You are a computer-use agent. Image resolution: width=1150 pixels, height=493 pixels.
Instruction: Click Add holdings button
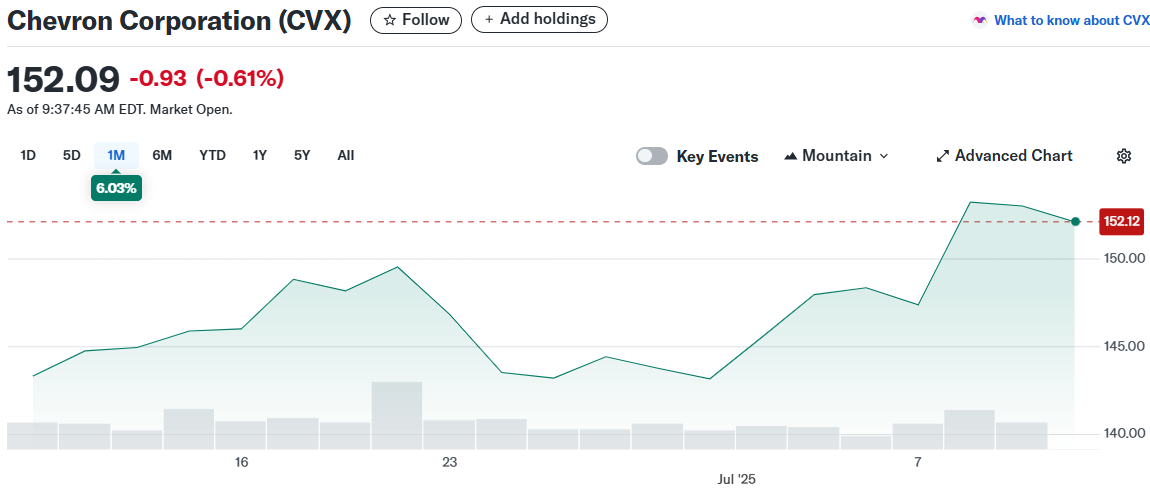click(539, 20)
